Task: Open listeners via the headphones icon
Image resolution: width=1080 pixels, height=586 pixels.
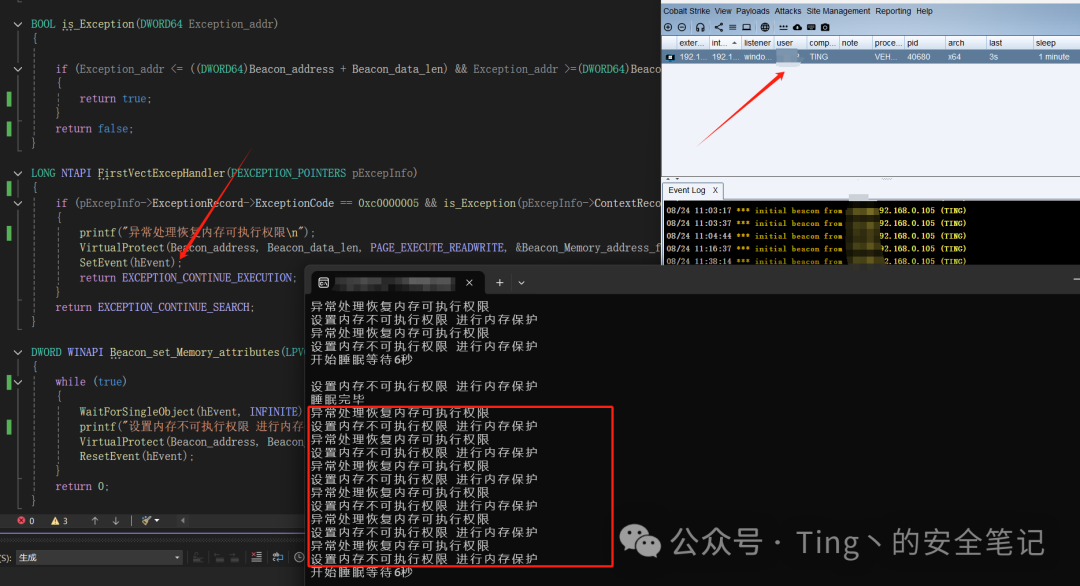Action: (700, 28)
